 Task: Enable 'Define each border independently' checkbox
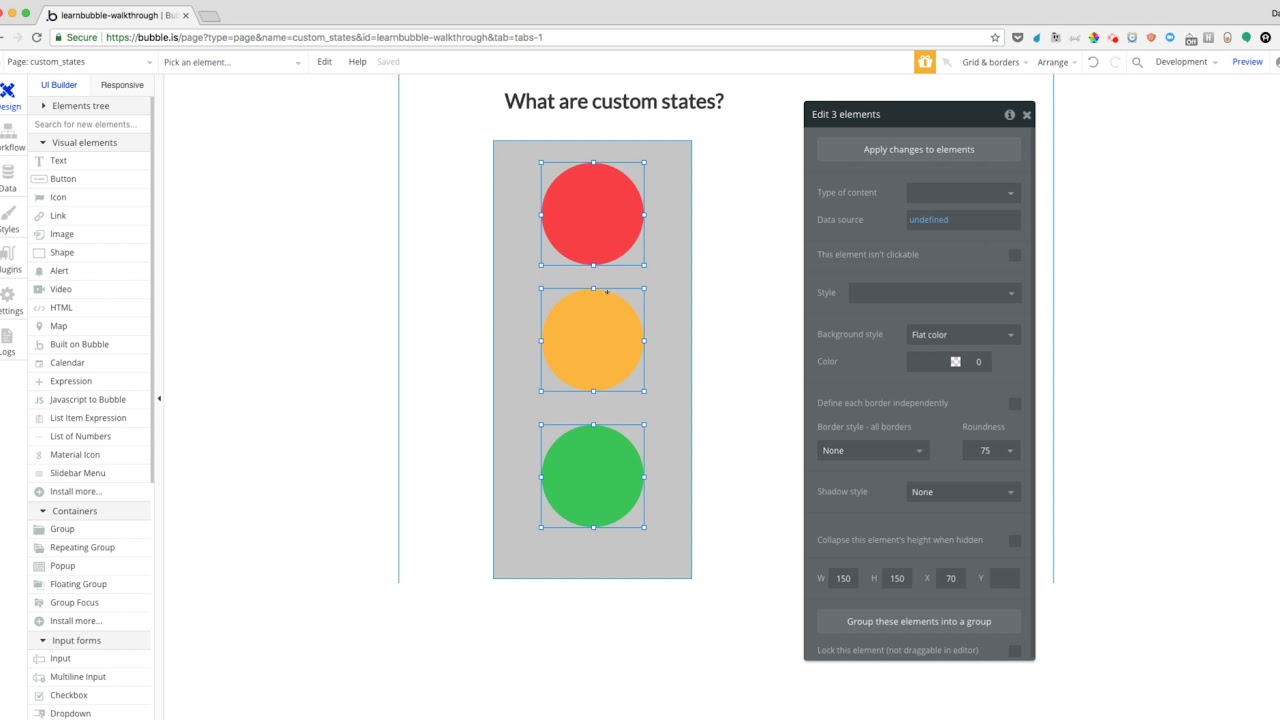(x=1015, y=403)
